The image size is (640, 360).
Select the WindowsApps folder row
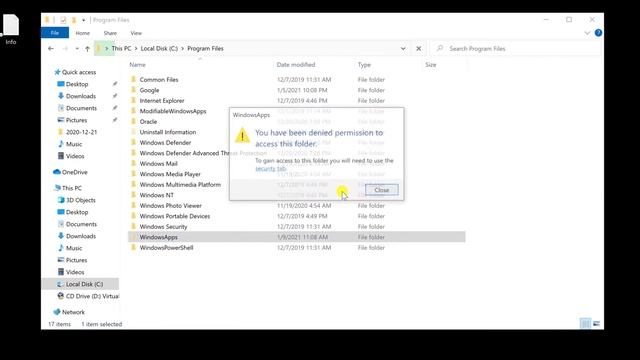(x=297, y=237)
